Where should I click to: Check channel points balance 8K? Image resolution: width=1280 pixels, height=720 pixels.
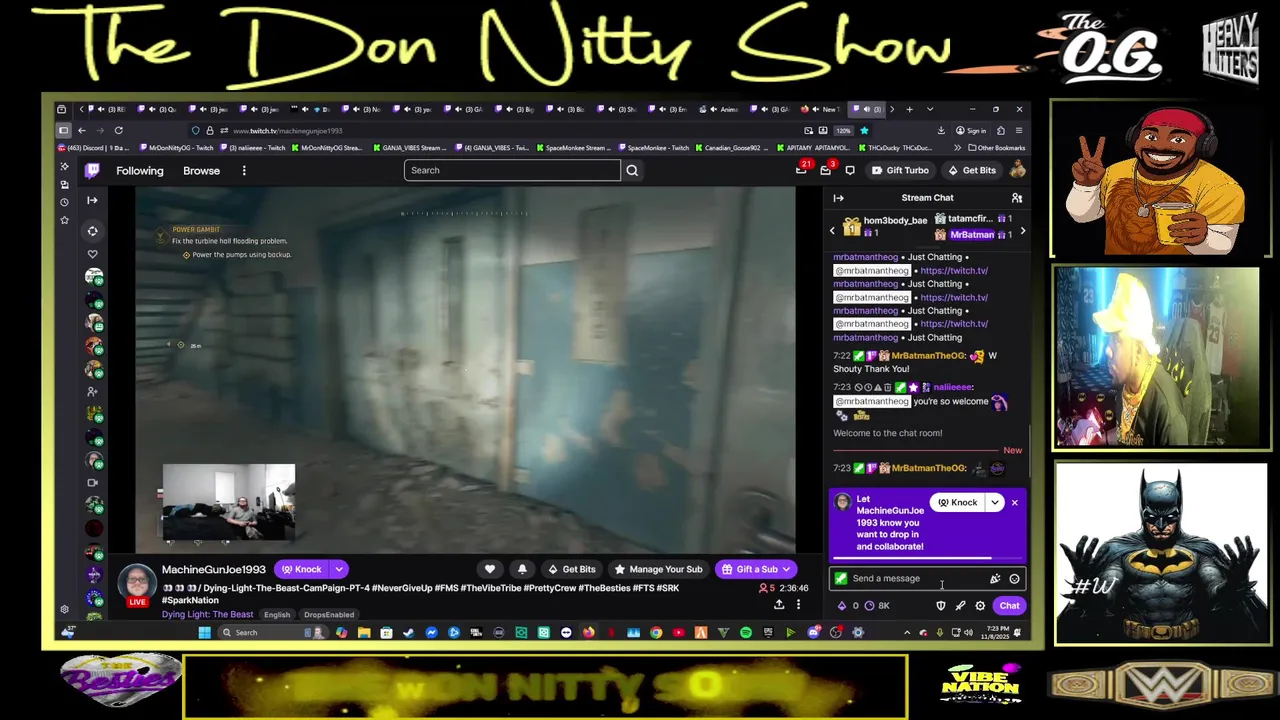tap(877, 605)
